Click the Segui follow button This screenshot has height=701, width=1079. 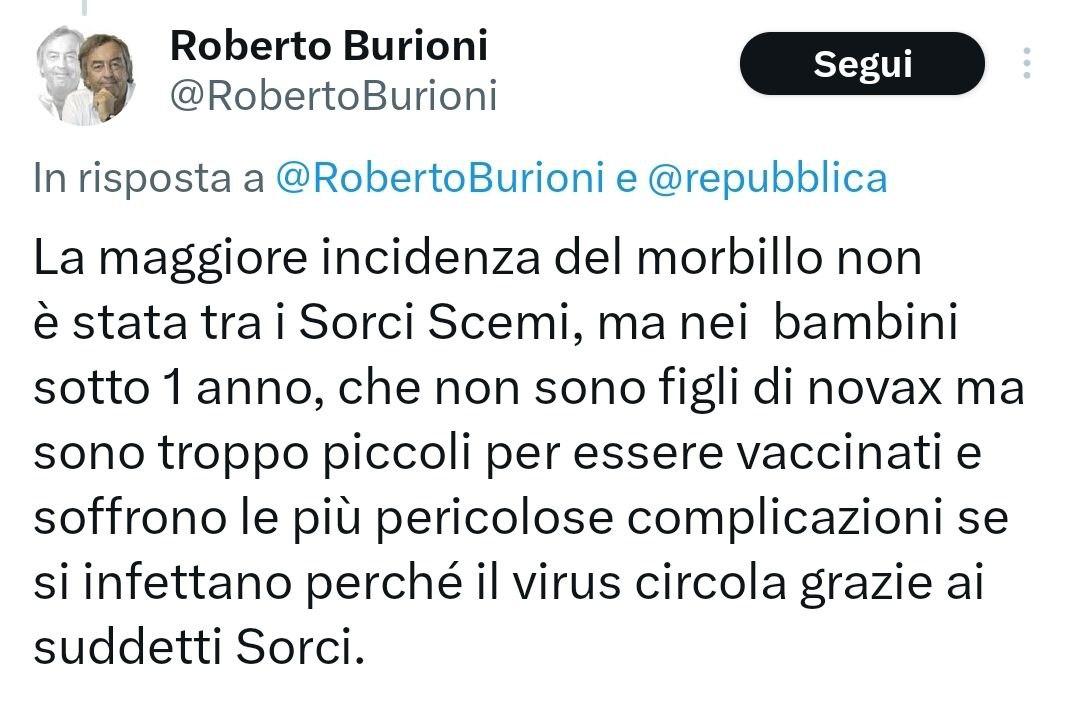click(862, 64)
